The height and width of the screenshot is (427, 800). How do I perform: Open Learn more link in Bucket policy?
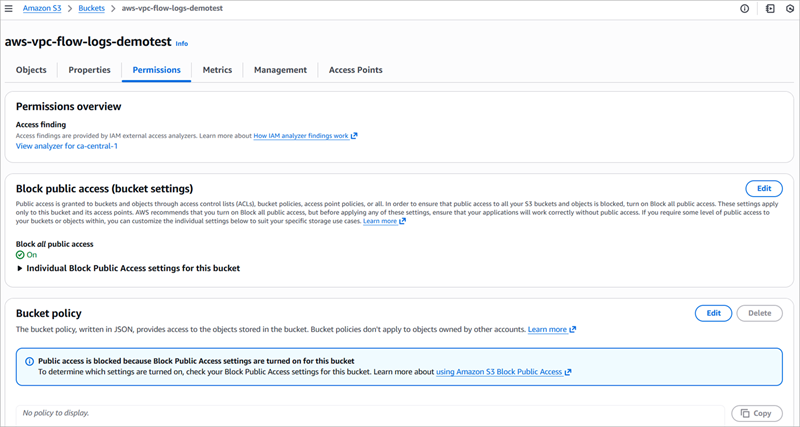[x=552, y=330]
